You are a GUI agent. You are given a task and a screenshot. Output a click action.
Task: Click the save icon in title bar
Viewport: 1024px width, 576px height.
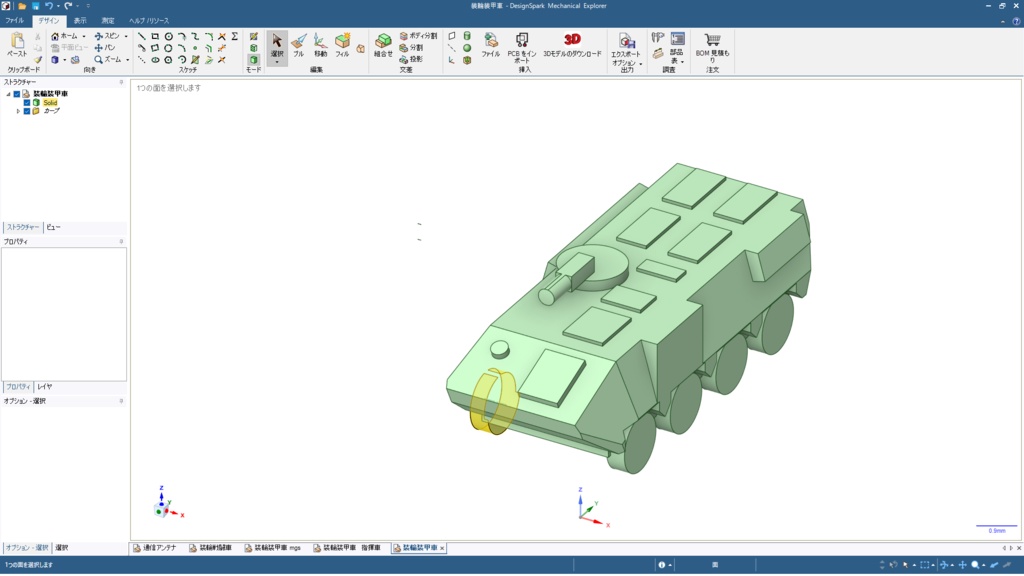coord(35,6)
